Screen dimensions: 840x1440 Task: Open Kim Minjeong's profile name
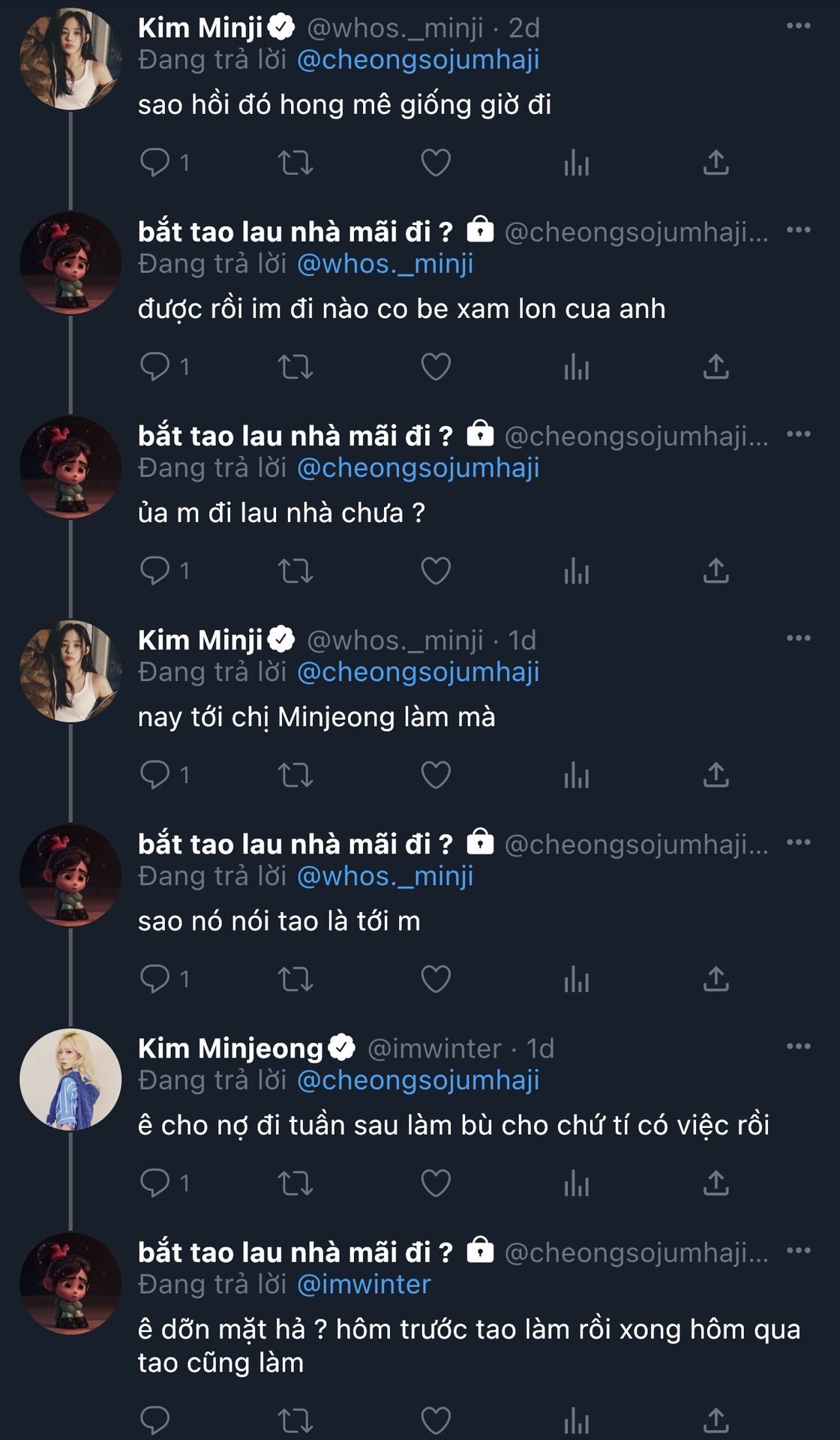pos(230,1048)
